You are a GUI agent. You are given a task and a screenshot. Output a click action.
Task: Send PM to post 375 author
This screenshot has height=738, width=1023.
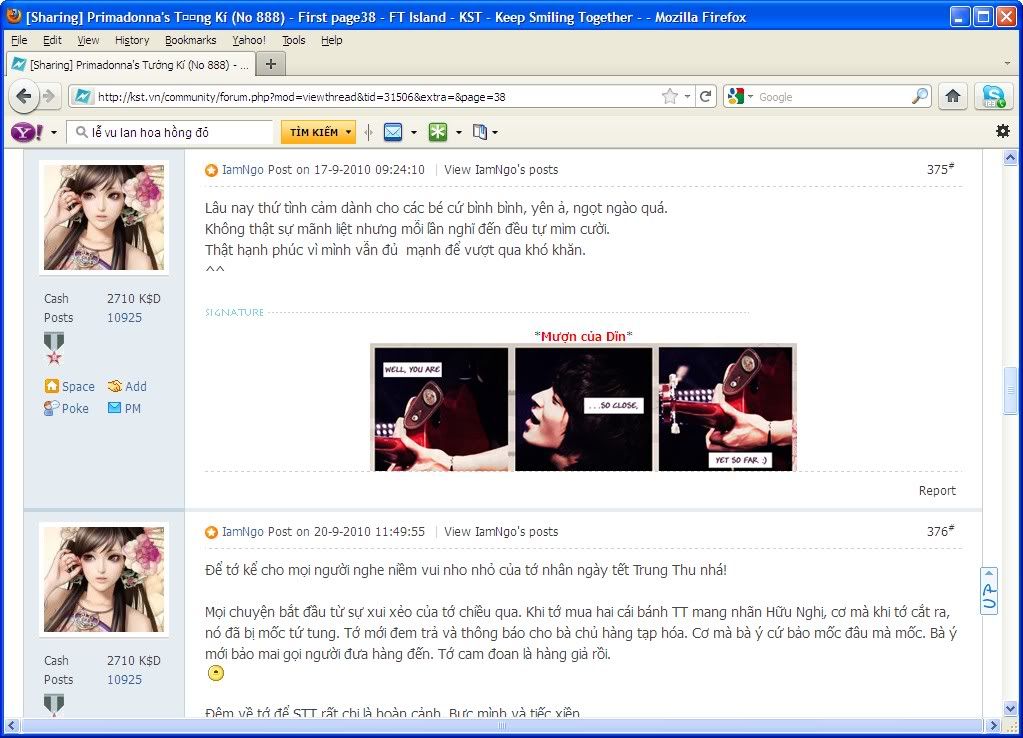[x=124, y=408]
